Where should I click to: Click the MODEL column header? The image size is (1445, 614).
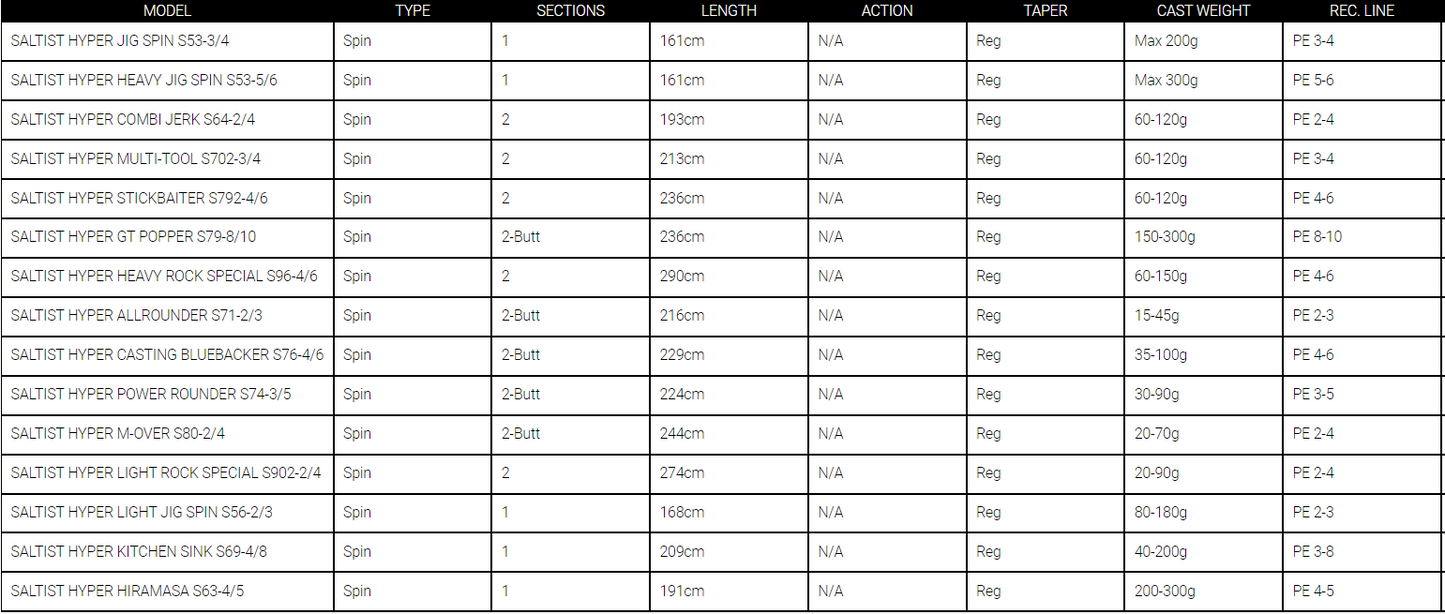click(167, 11)
